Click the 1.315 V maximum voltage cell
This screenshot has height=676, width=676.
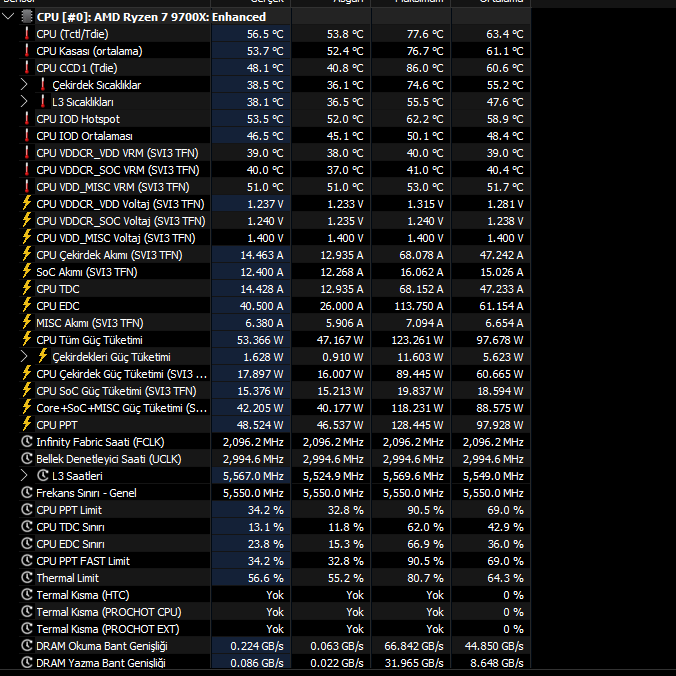pos(411,204)
